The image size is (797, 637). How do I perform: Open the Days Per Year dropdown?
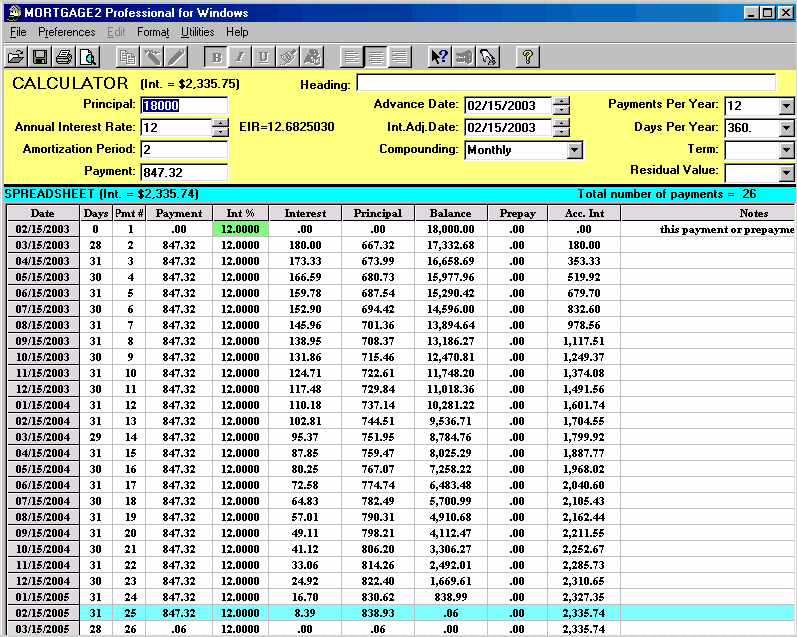tap(785, 128)
